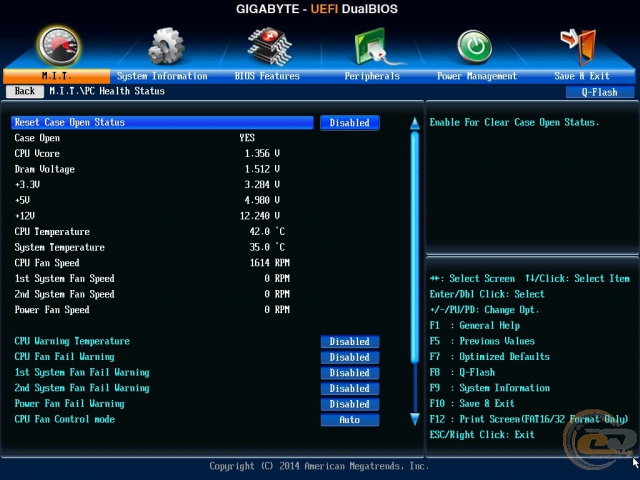This screenshot has width=640, height=480.
Task: Click the F9 System Information hint
Action: pos(490,388)
